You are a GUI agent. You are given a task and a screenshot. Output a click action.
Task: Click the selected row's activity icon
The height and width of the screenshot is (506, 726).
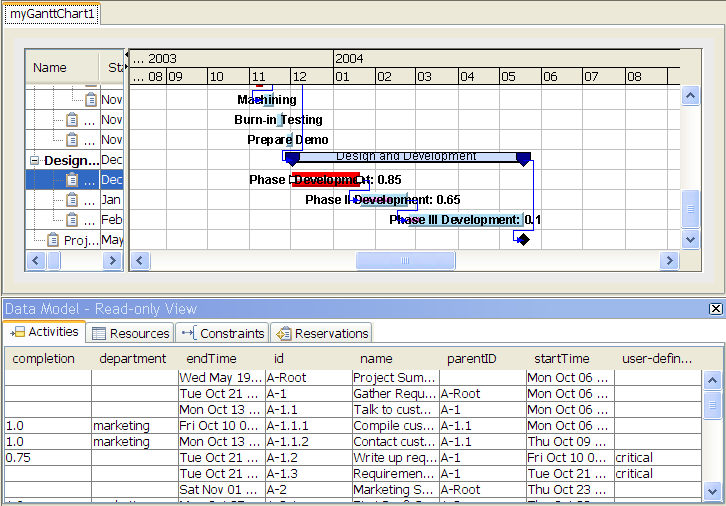click(x=72, y=180)
